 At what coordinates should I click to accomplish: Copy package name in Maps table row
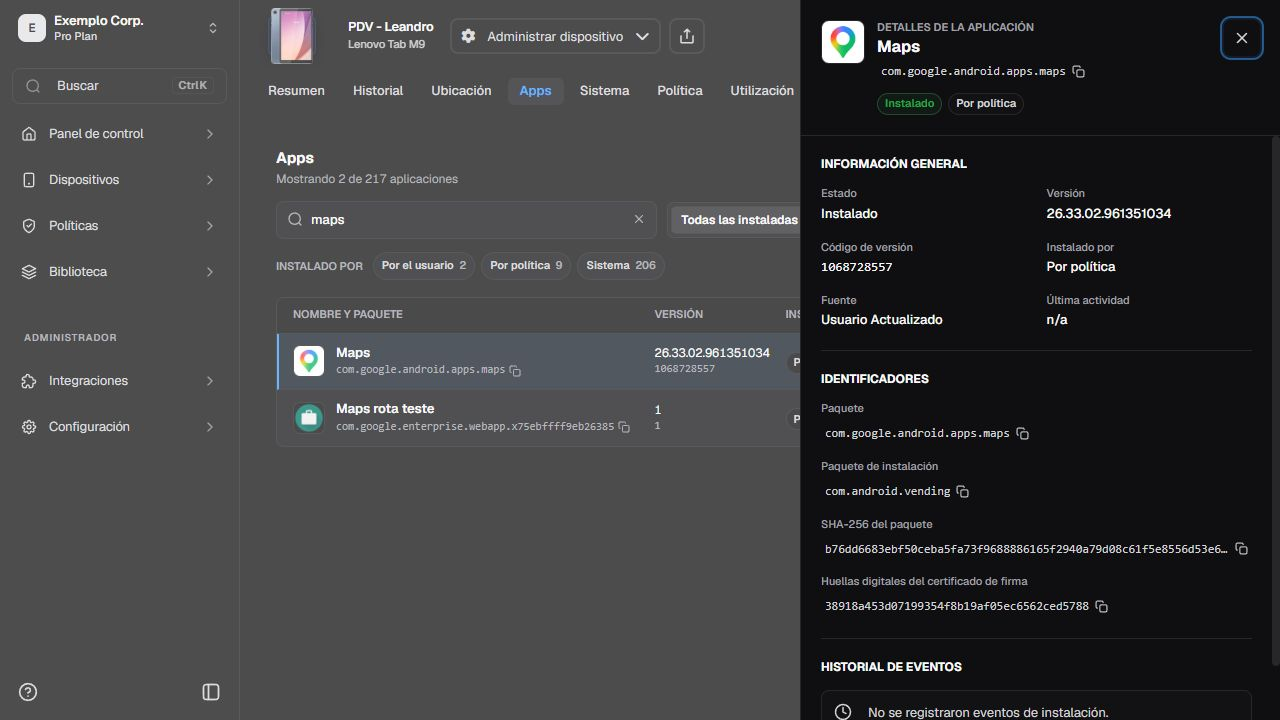[515, 371]
